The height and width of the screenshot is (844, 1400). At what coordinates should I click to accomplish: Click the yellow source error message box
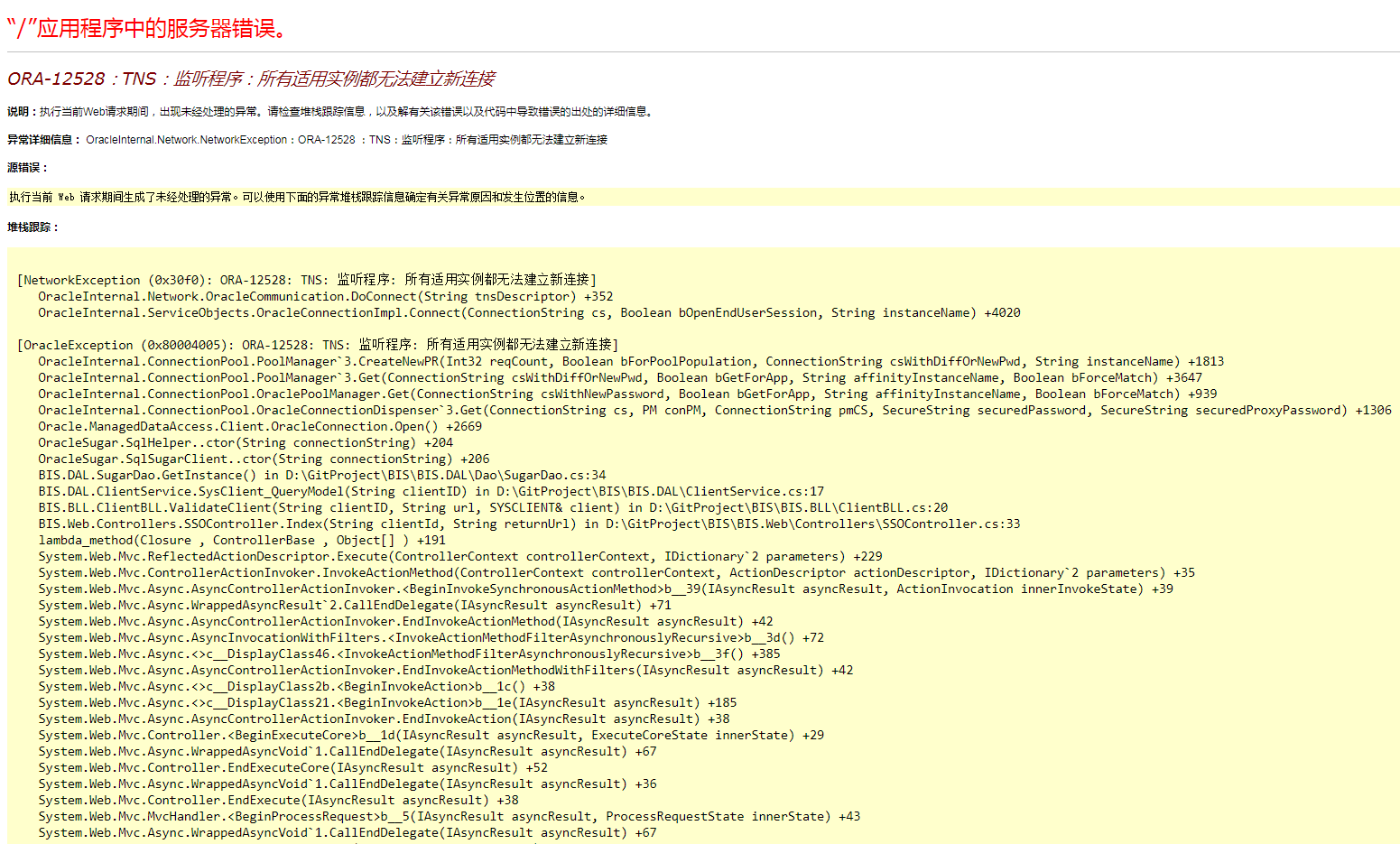pos(298,197)
